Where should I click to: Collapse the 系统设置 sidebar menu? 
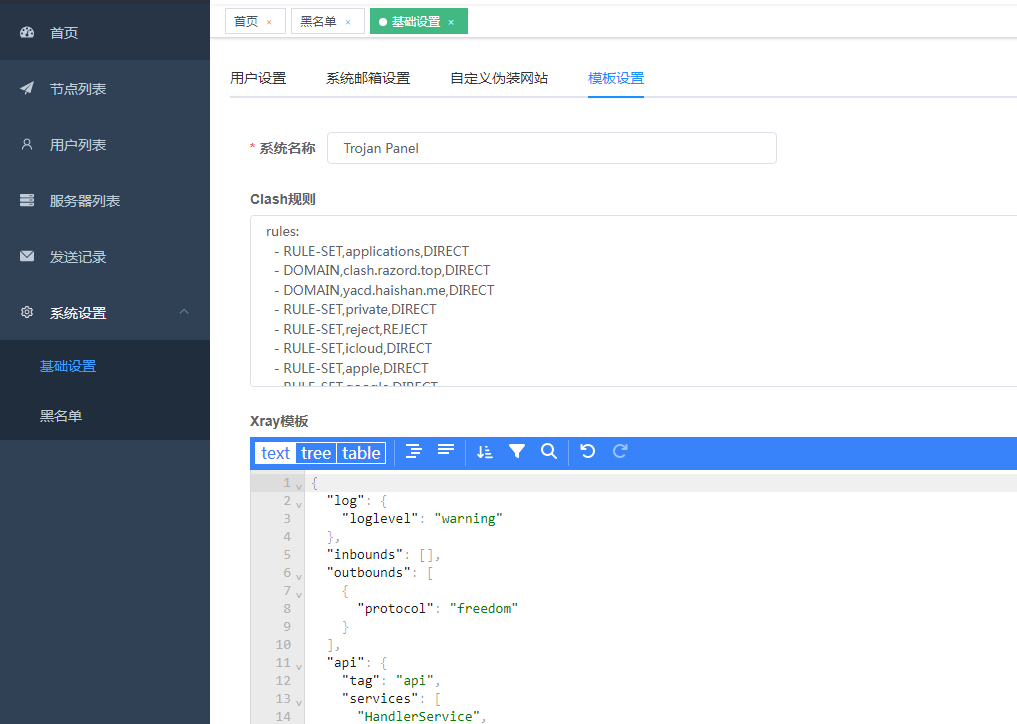coord(184,312)
